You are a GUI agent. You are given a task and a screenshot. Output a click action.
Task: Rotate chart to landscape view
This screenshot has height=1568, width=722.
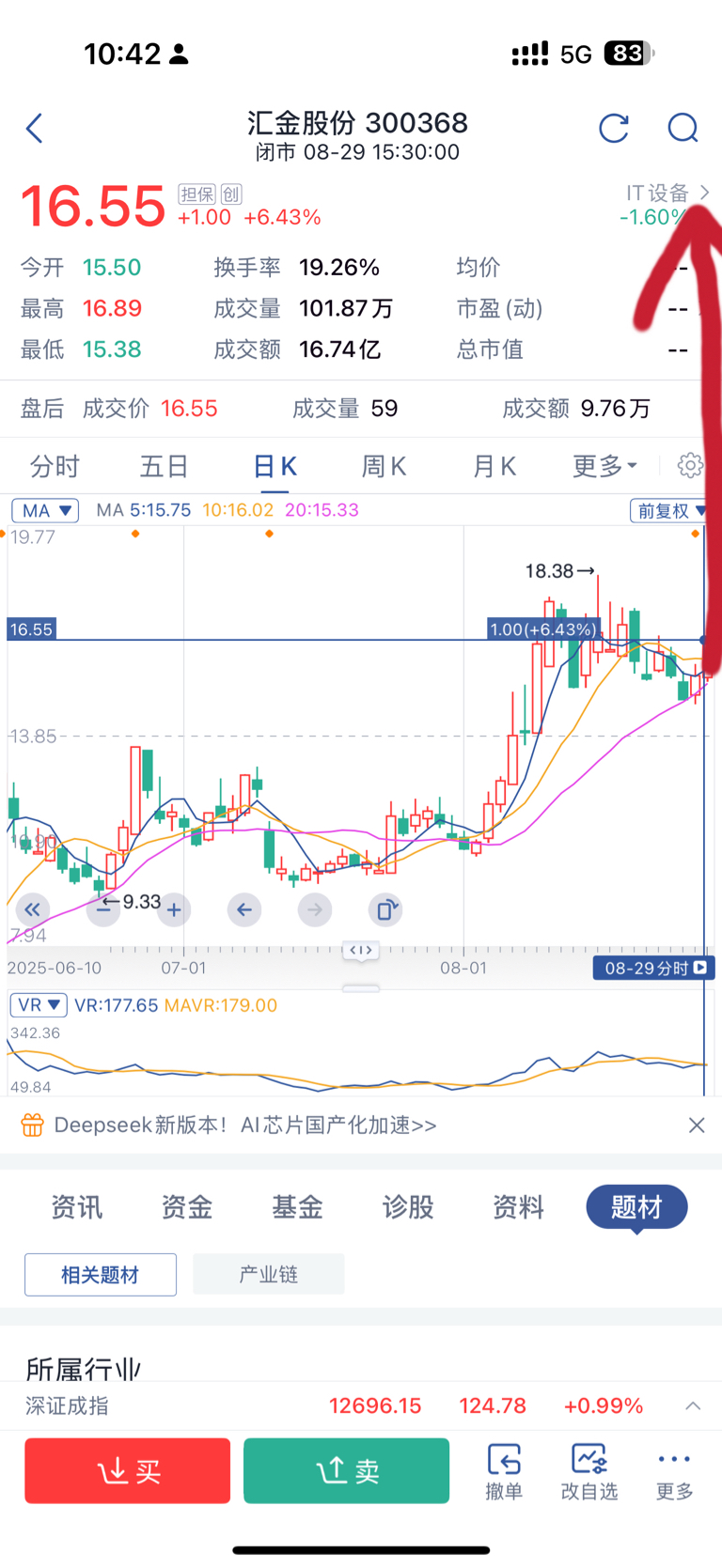(385, 909)
